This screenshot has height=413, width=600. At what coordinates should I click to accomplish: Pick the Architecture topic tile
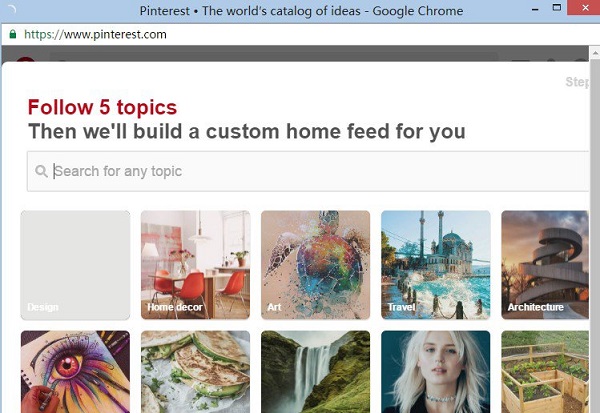(x=545, y=265)
